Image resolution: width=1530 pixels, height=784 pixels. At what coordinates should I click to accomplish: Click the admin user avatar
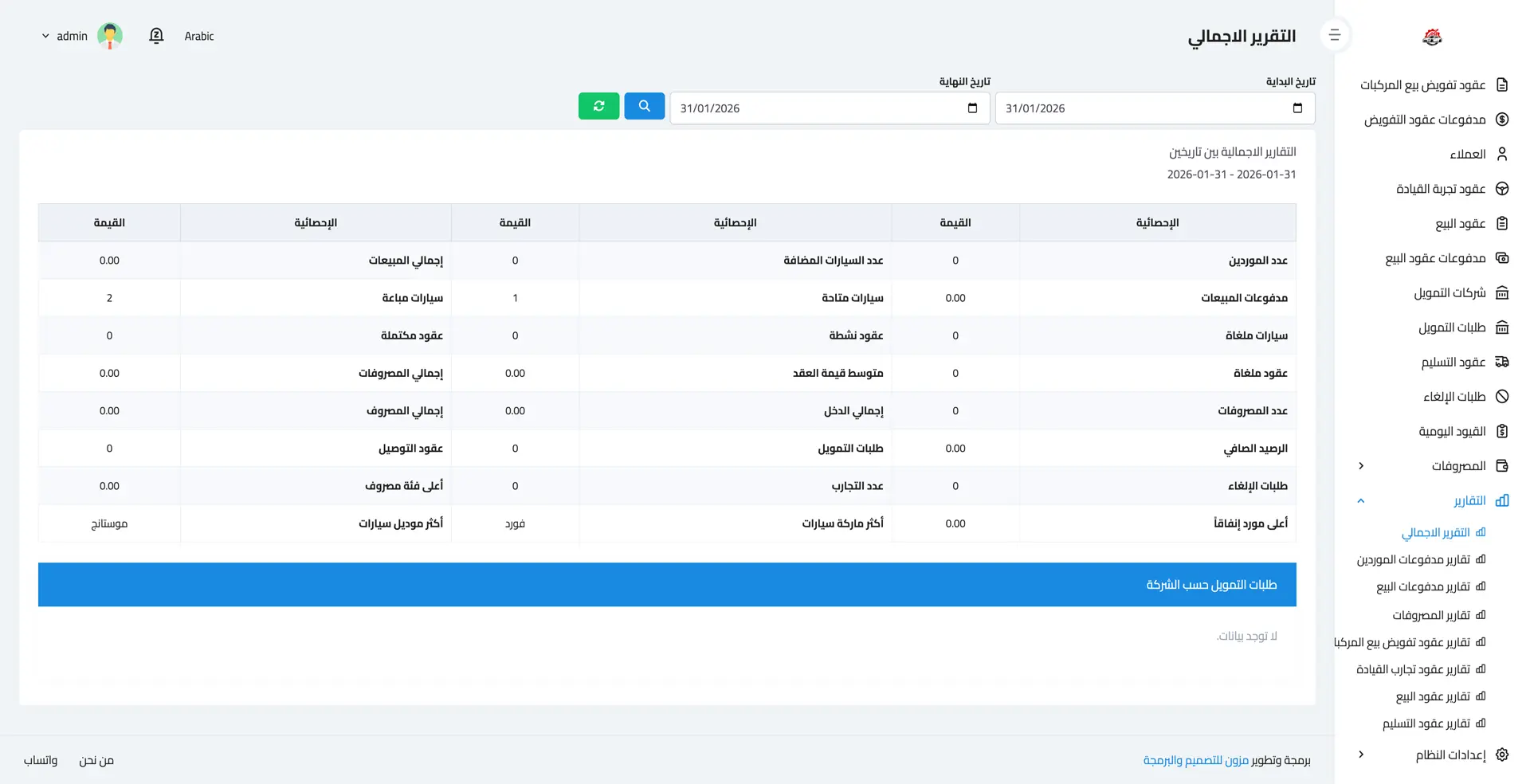(x=110, y=36)
